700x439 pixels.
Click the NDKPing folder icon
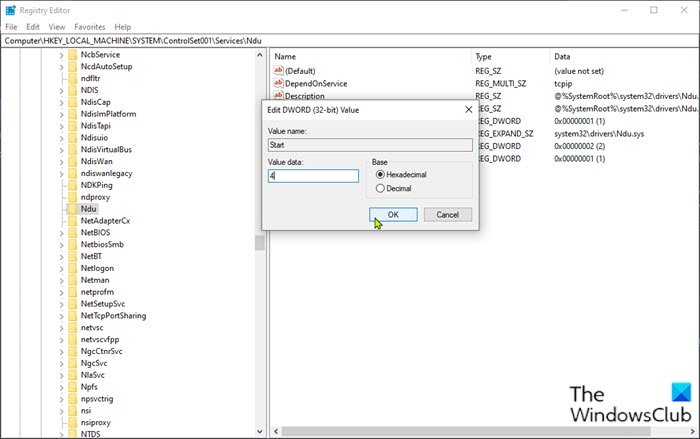pos(73,185)
